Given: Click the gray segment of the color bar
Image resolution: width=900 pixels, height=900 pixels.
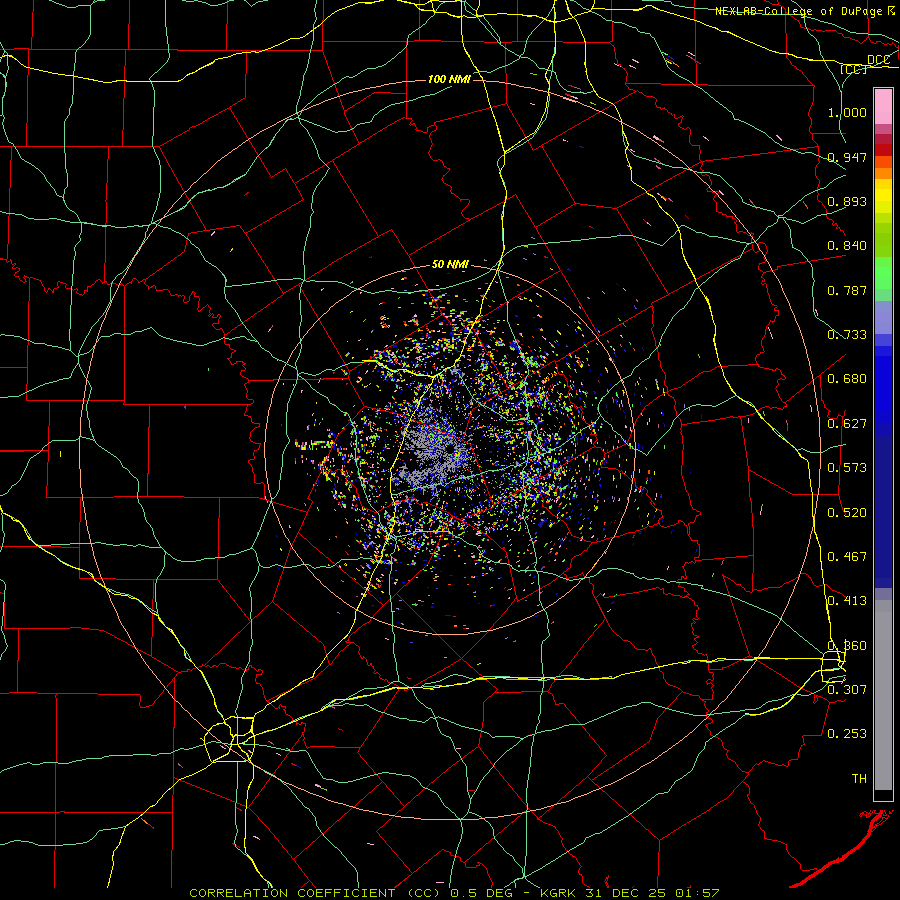Looking at the screenshot, I should (x=883, y=695).
